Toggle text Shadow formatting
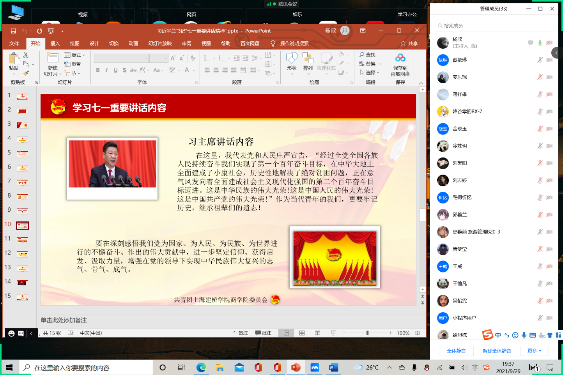 pyautogui.click(x=124, y=70)
